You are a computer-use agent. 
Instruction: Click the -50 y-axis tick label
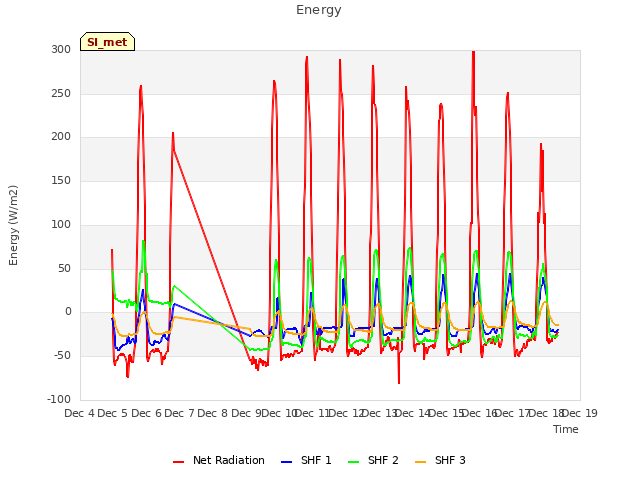(62, 356)
